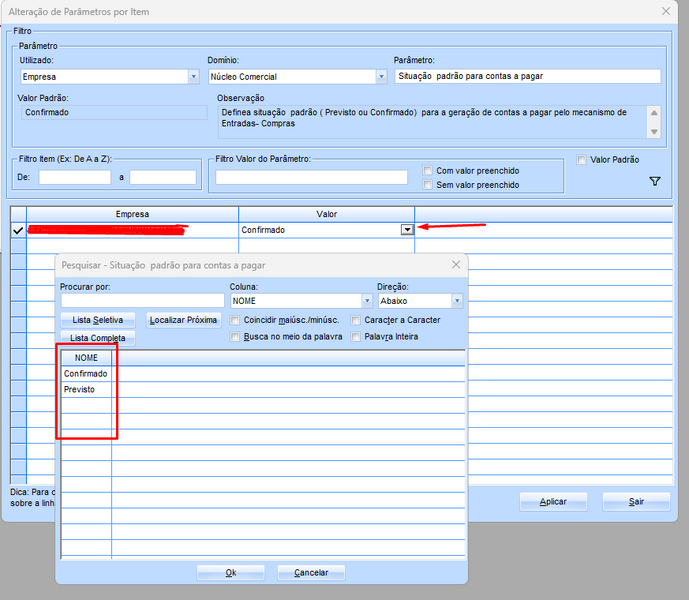Confirm with the Ok button
This screenshot has width=689, height=600.
tap(231, 573)
